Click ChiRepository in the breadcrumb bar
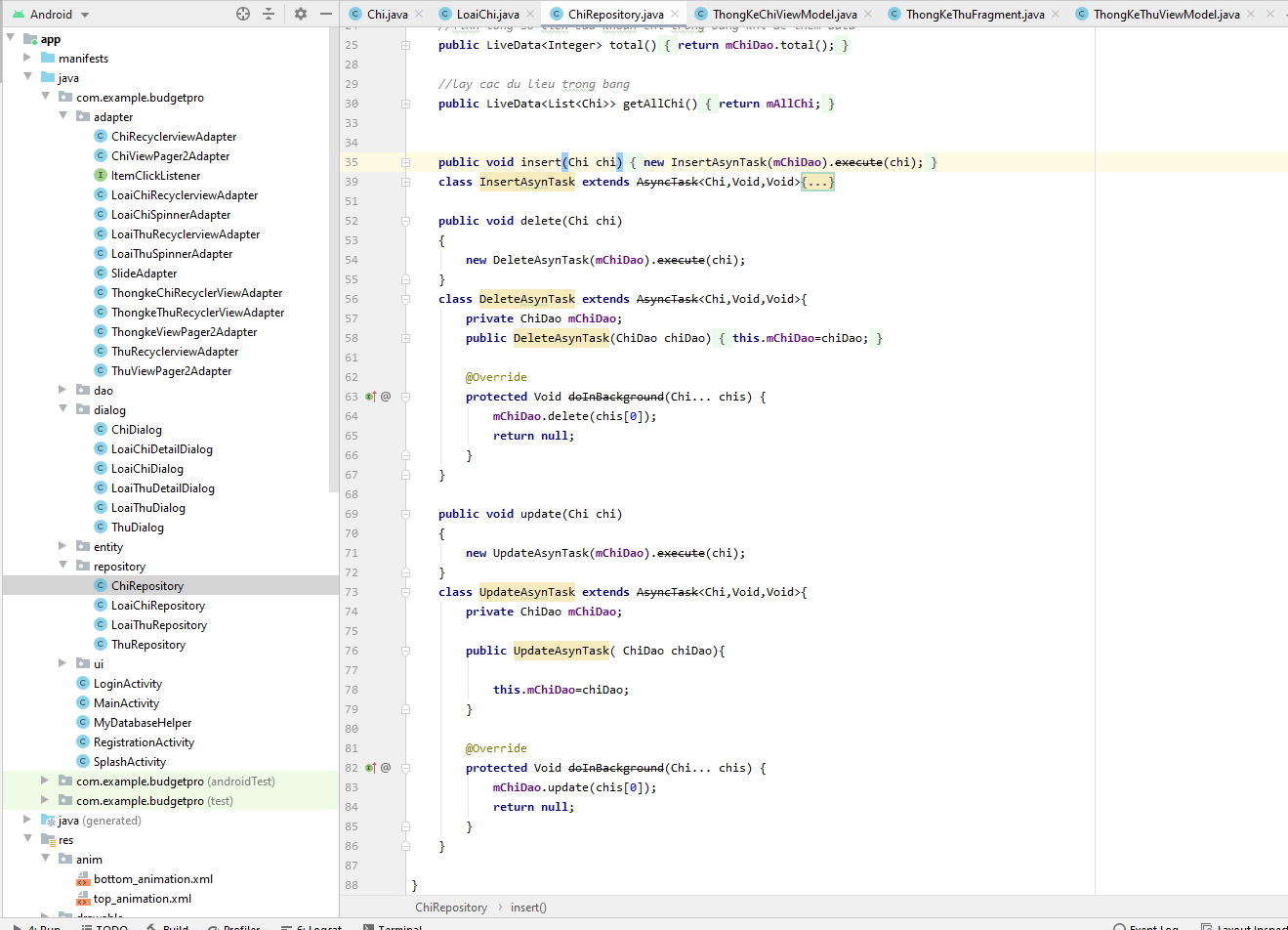This screenshot has width=1288, height=930. (451, 908)
